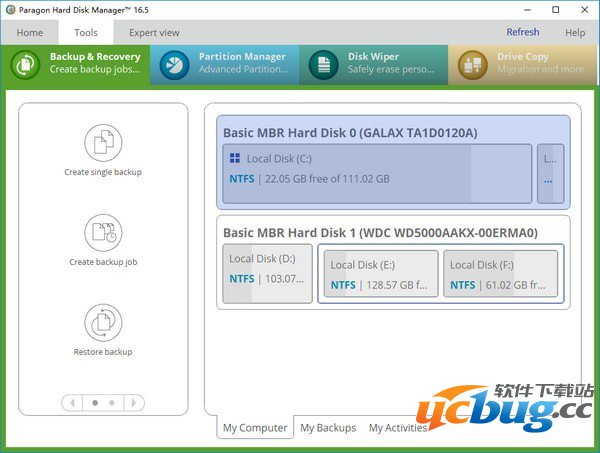This screenshot has width=600, height=453.
Task: Go to previous page with left pager arrow
Action: coord(72,402)
